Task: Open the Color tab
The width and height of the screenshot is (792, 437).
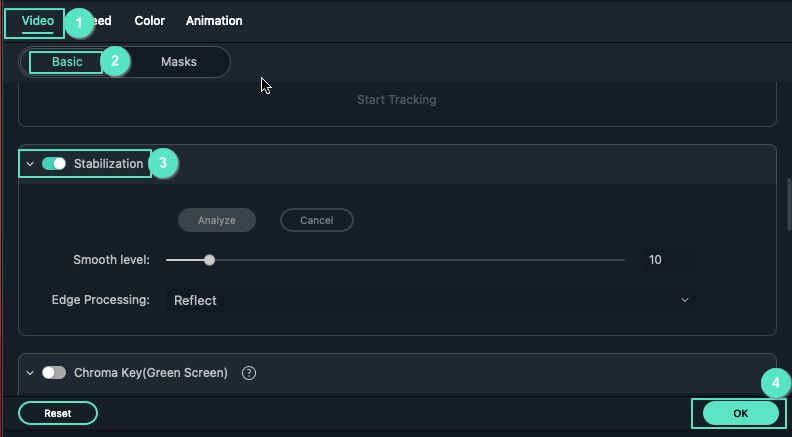Action: coord(150,21)
